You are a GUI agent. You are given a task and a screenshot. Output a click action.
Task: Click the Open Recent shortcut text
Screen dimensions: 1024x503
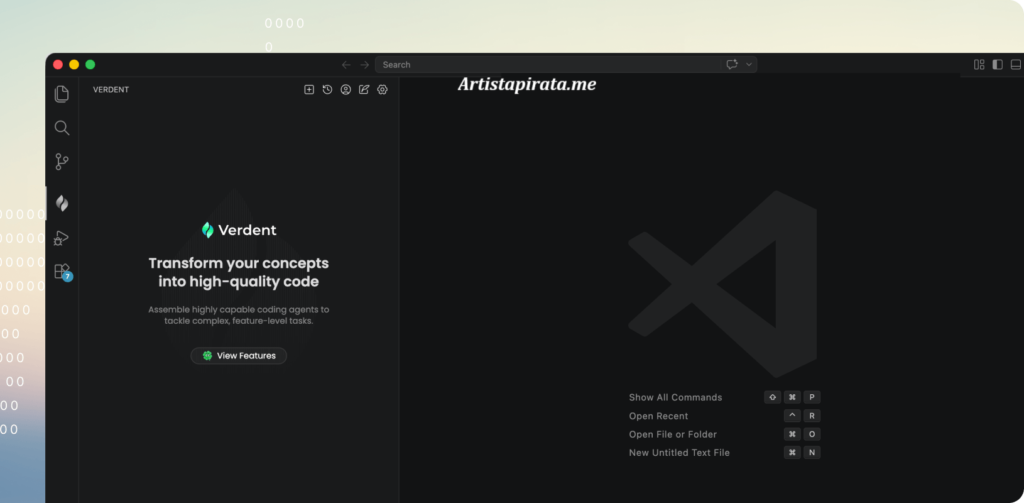tap(658, 415)
